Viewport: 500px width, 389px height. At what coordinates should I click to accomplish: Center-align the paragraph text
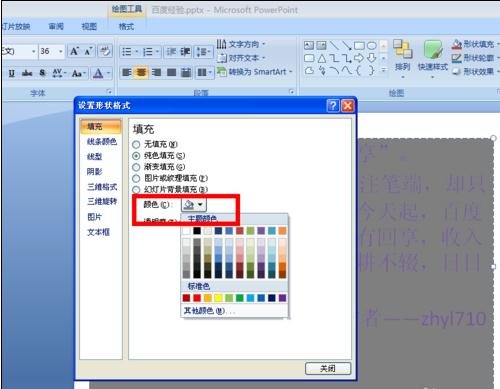click(141, 72)
